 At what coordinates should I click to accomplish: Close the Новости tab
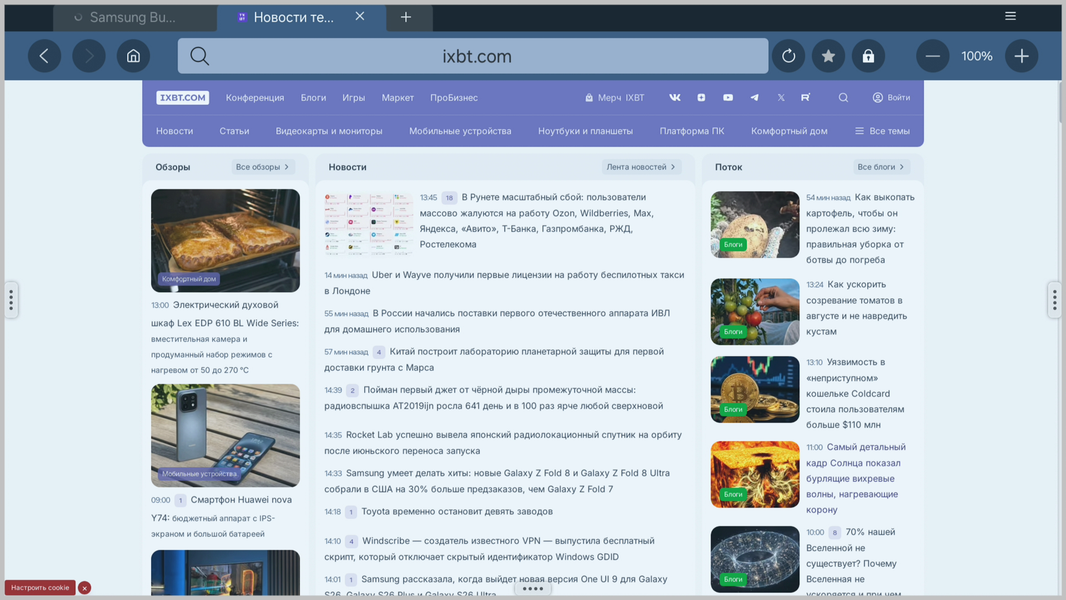tap(360, 16)
